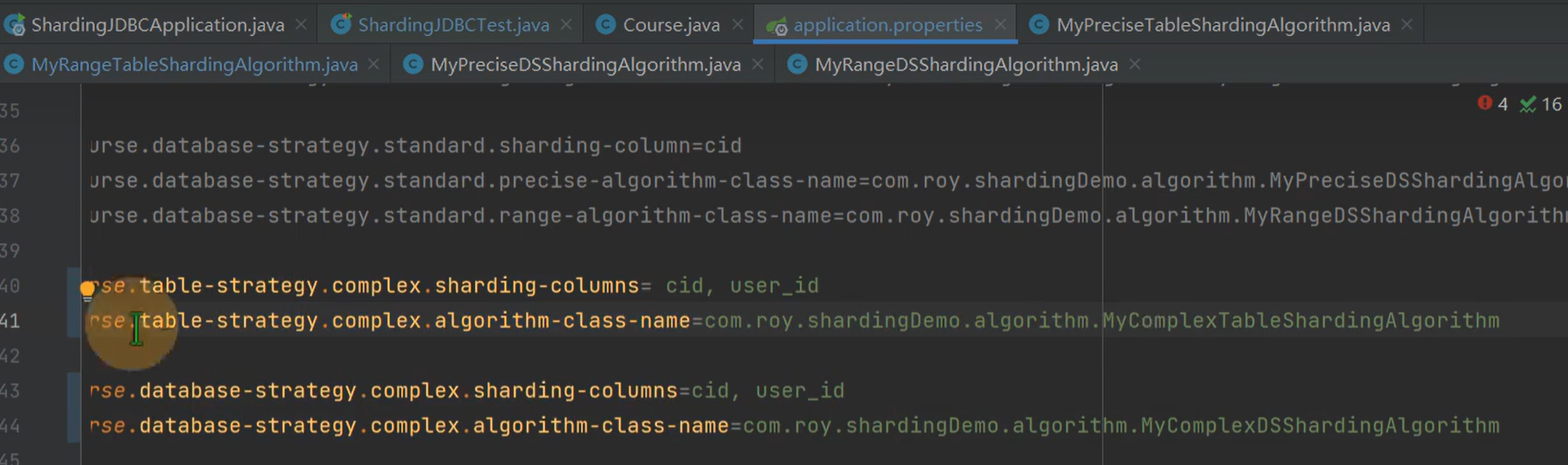This screenshot has width=1568, height=465.
Task: Close the ShardingJDBCTest.java tab
Action: point(566,25)
